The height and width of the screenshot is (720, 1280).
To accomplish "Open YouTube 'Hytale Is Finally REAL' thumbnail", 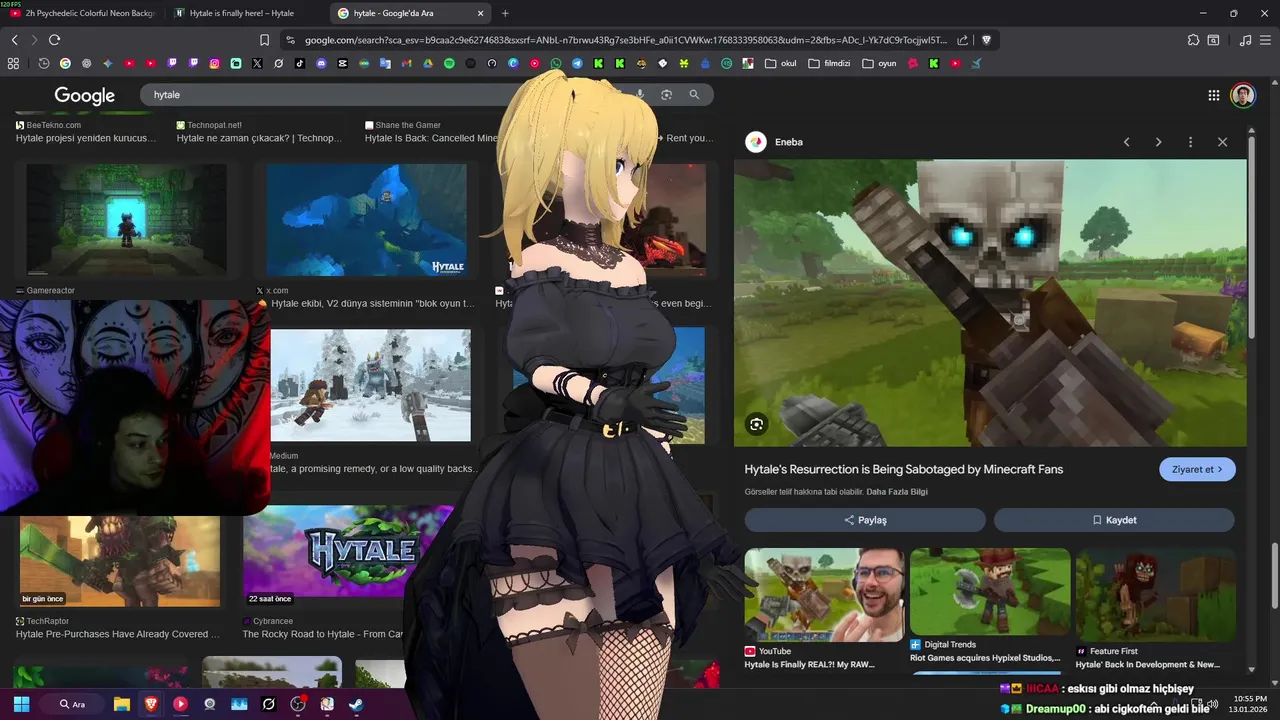I will point(824,595).
